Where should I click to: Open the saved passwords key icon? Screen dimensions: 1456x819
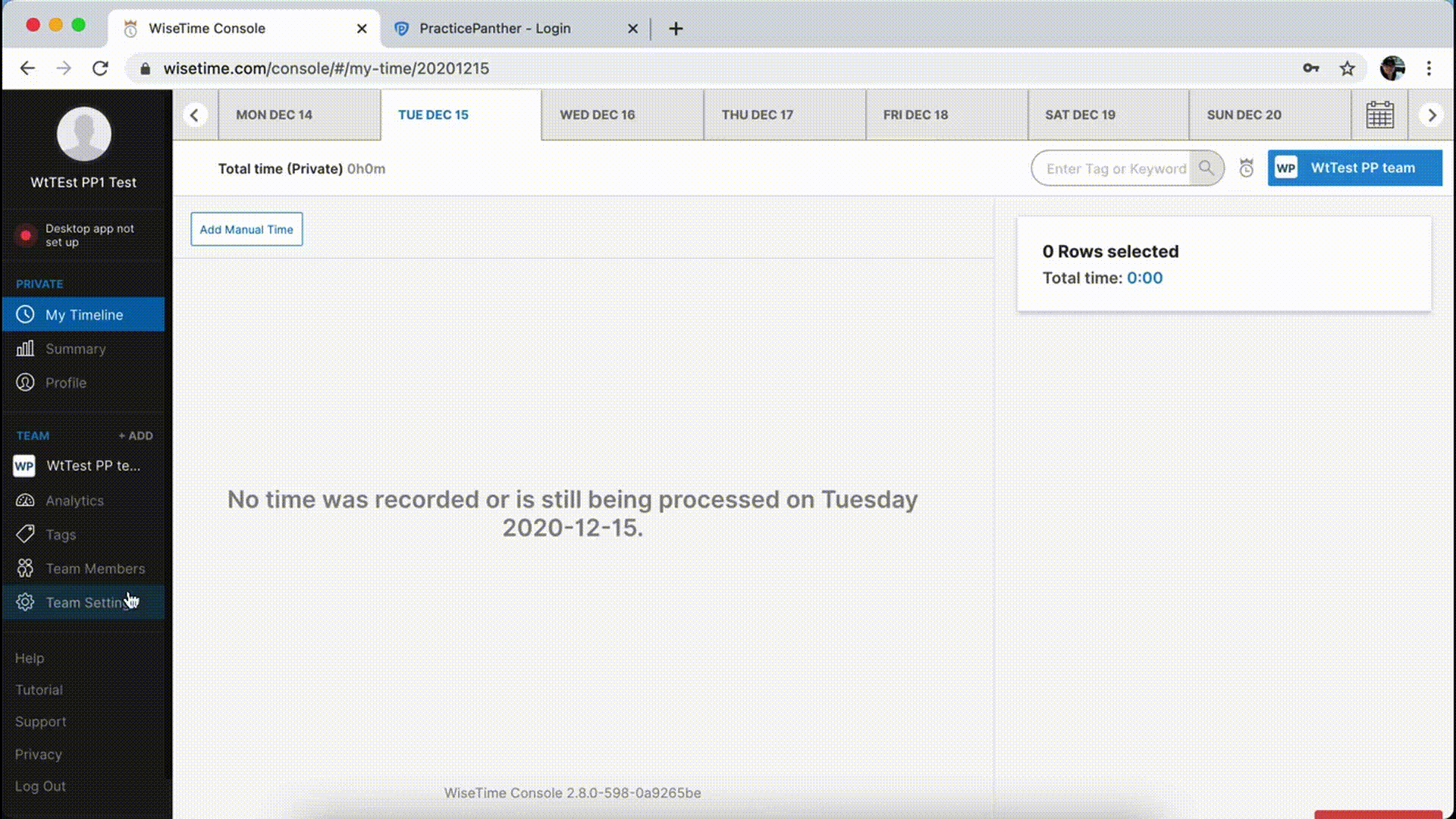click(x=1311, y=68)
